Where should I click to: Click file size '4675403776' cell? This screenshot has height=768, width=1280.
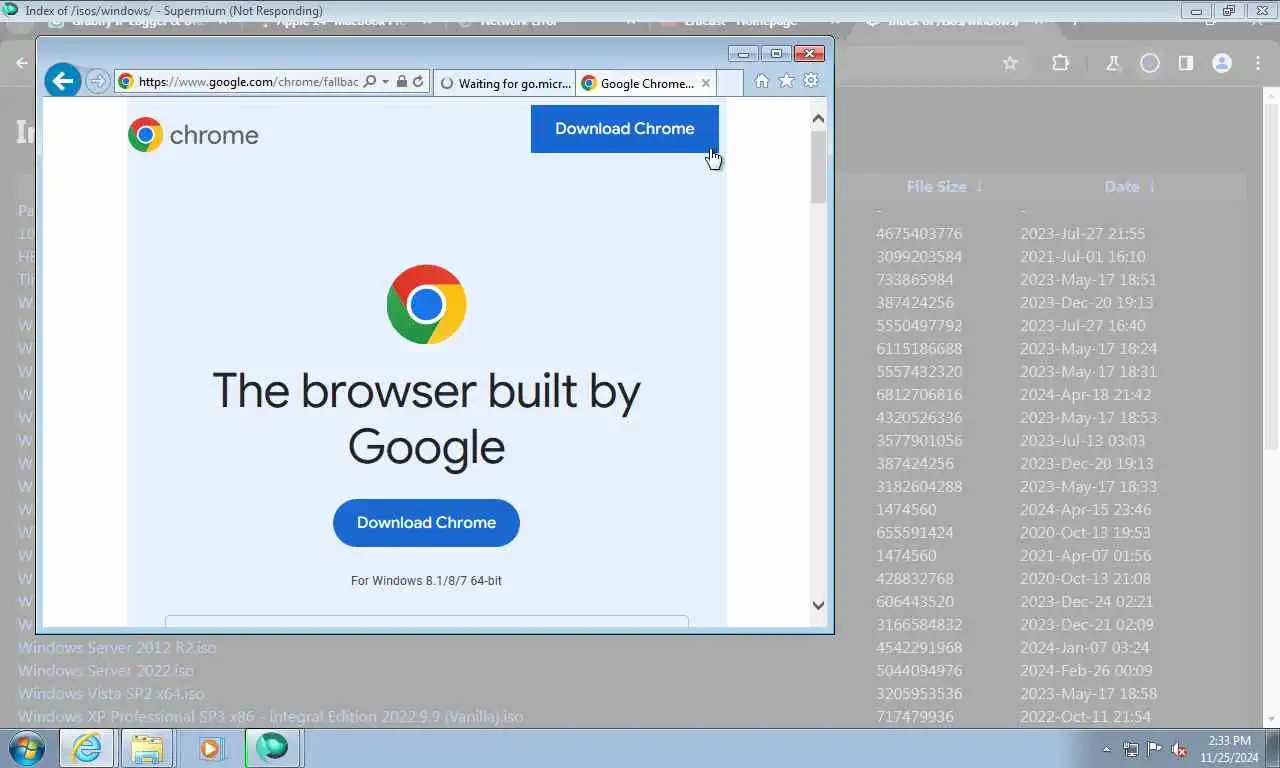919,234
